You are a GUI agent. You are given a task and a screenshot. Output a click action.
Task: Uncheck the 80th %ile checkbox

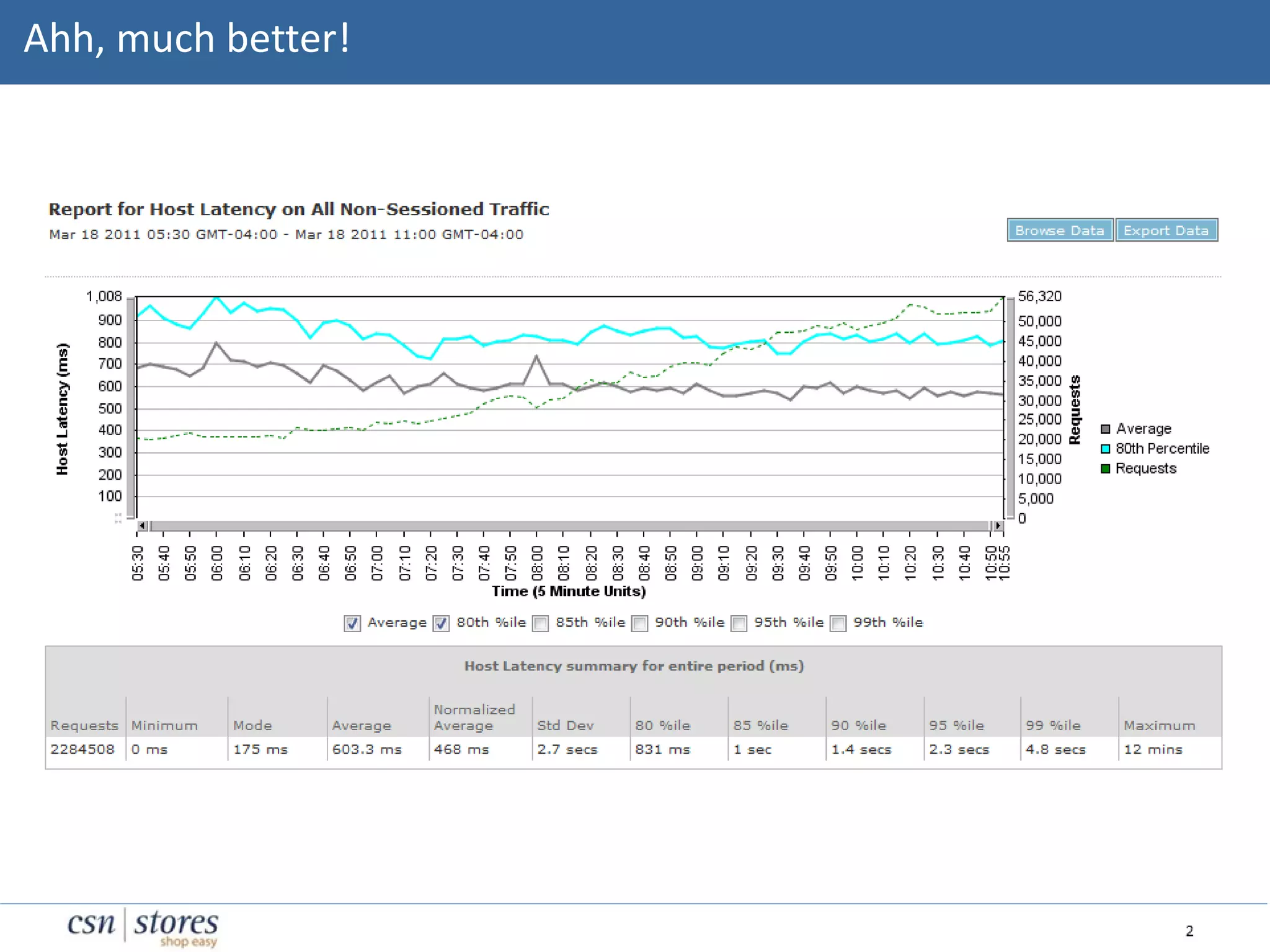[441, 623]
